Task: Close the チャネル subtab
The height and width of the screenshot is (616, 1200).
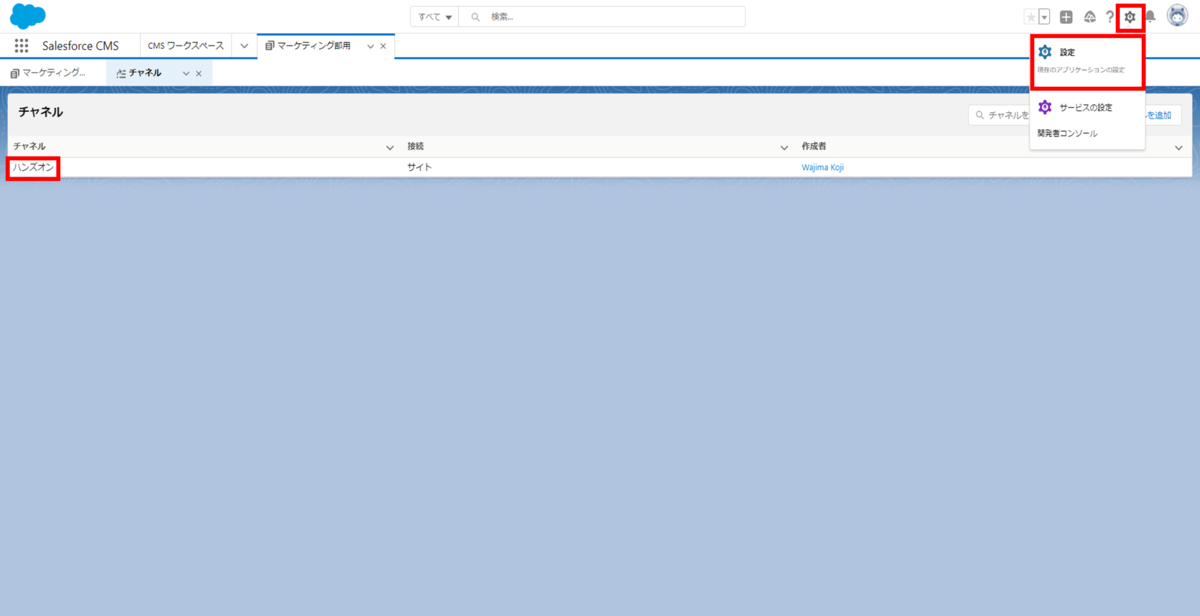Action: point(198,73)
